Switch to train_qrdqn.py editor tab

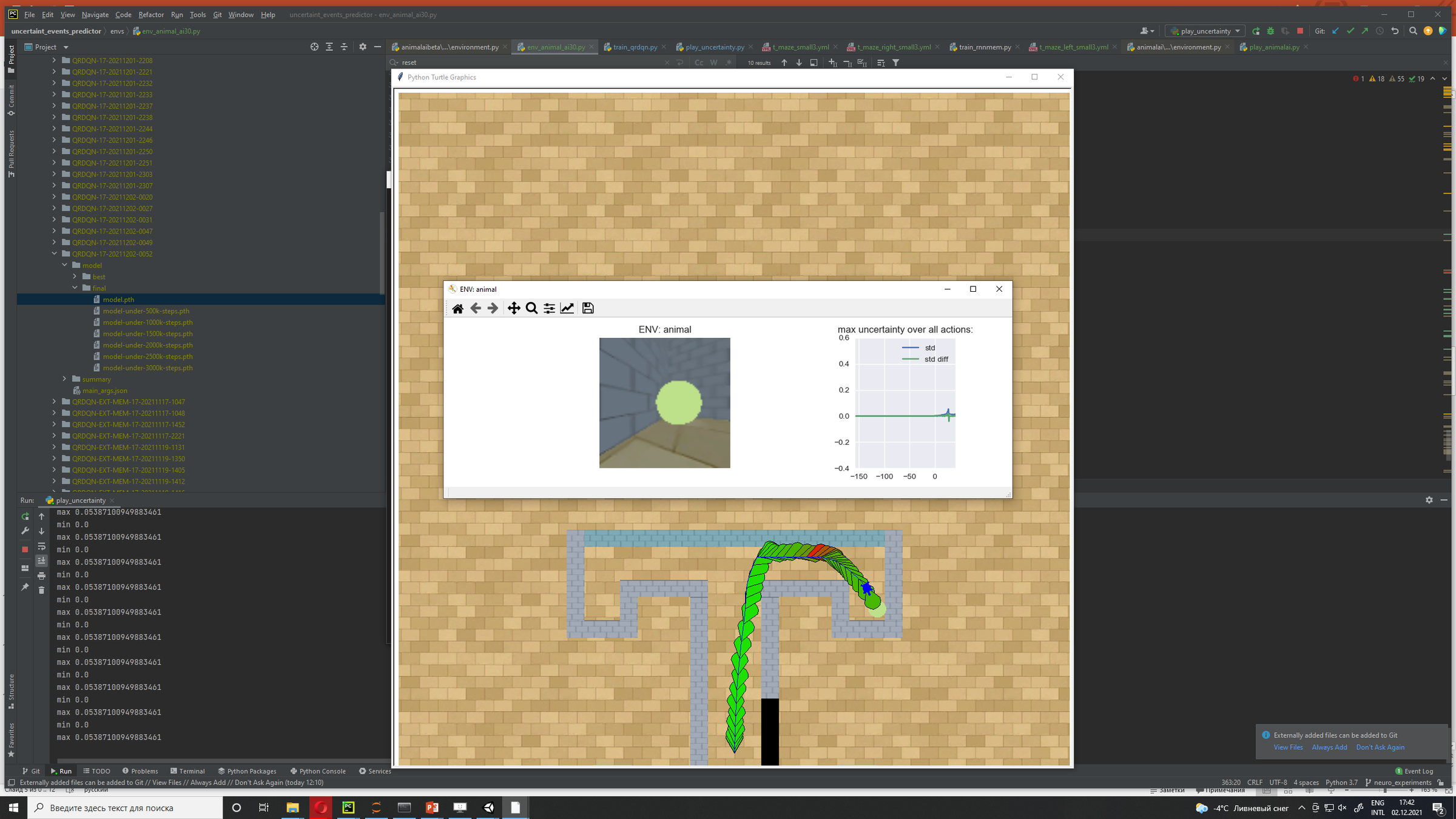pos(635,47)
